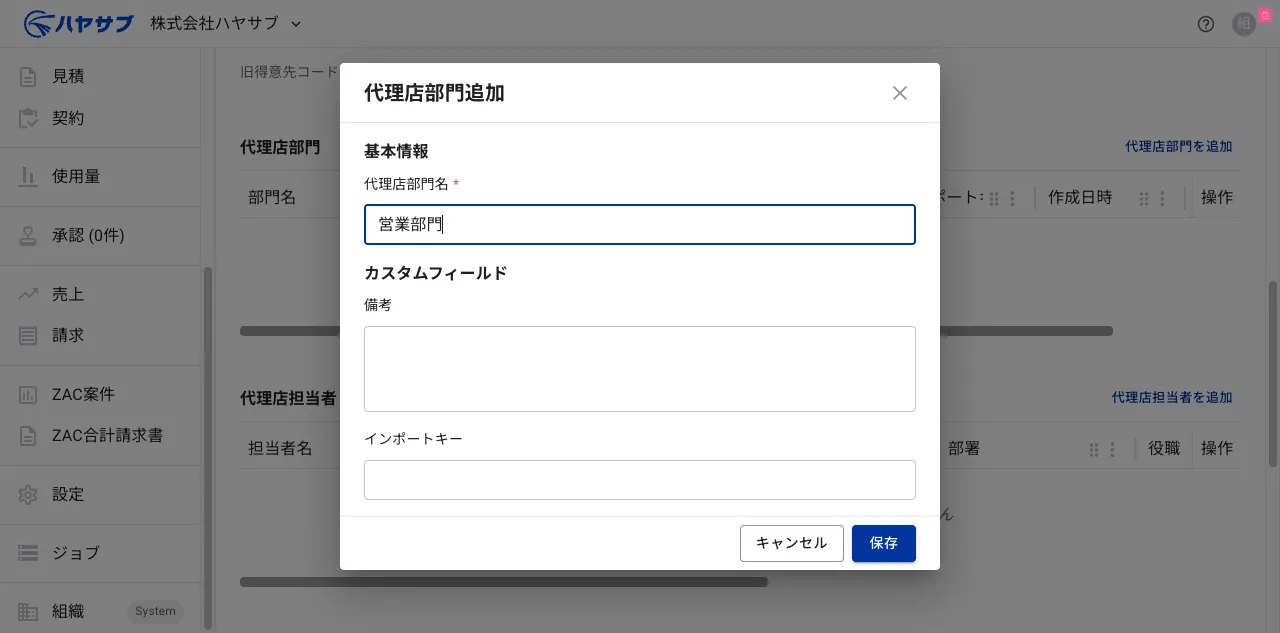Click the ジョブ list icon
1280x633 pixels.
pos(28,553)
